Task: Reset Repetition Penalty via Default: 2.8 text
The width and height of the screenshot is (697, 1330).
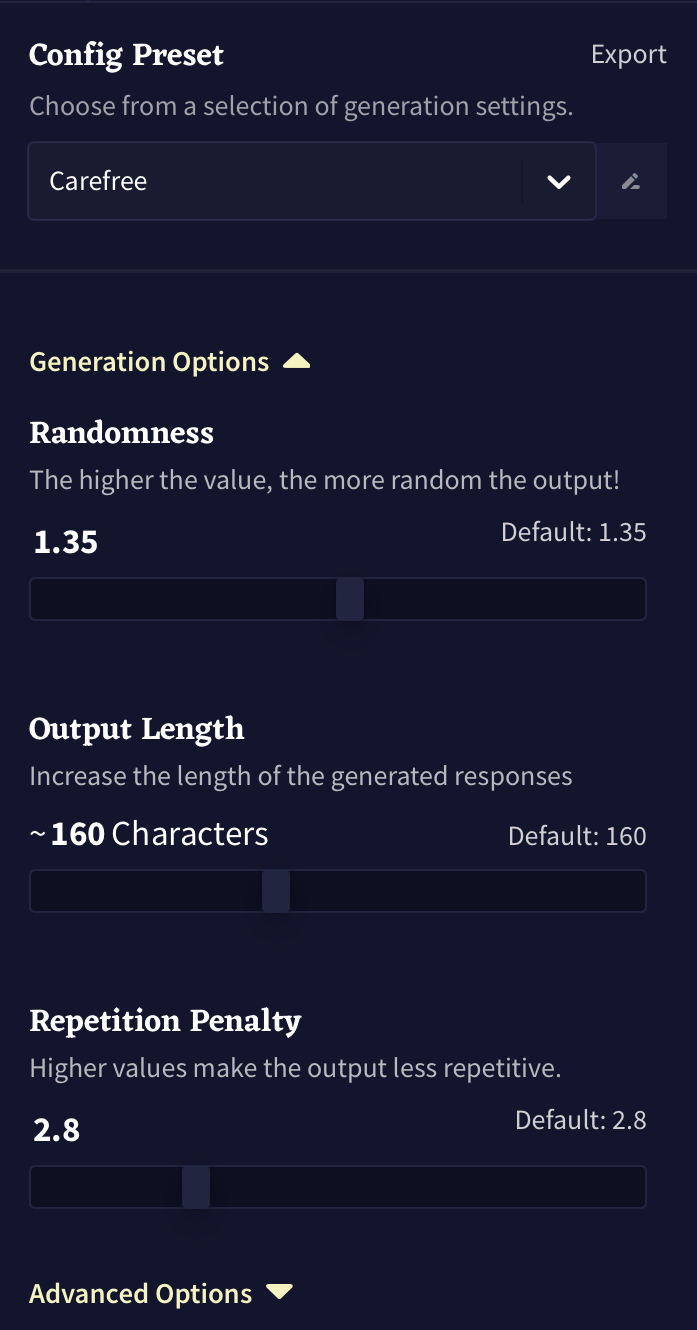Action: pos(580,1120)
